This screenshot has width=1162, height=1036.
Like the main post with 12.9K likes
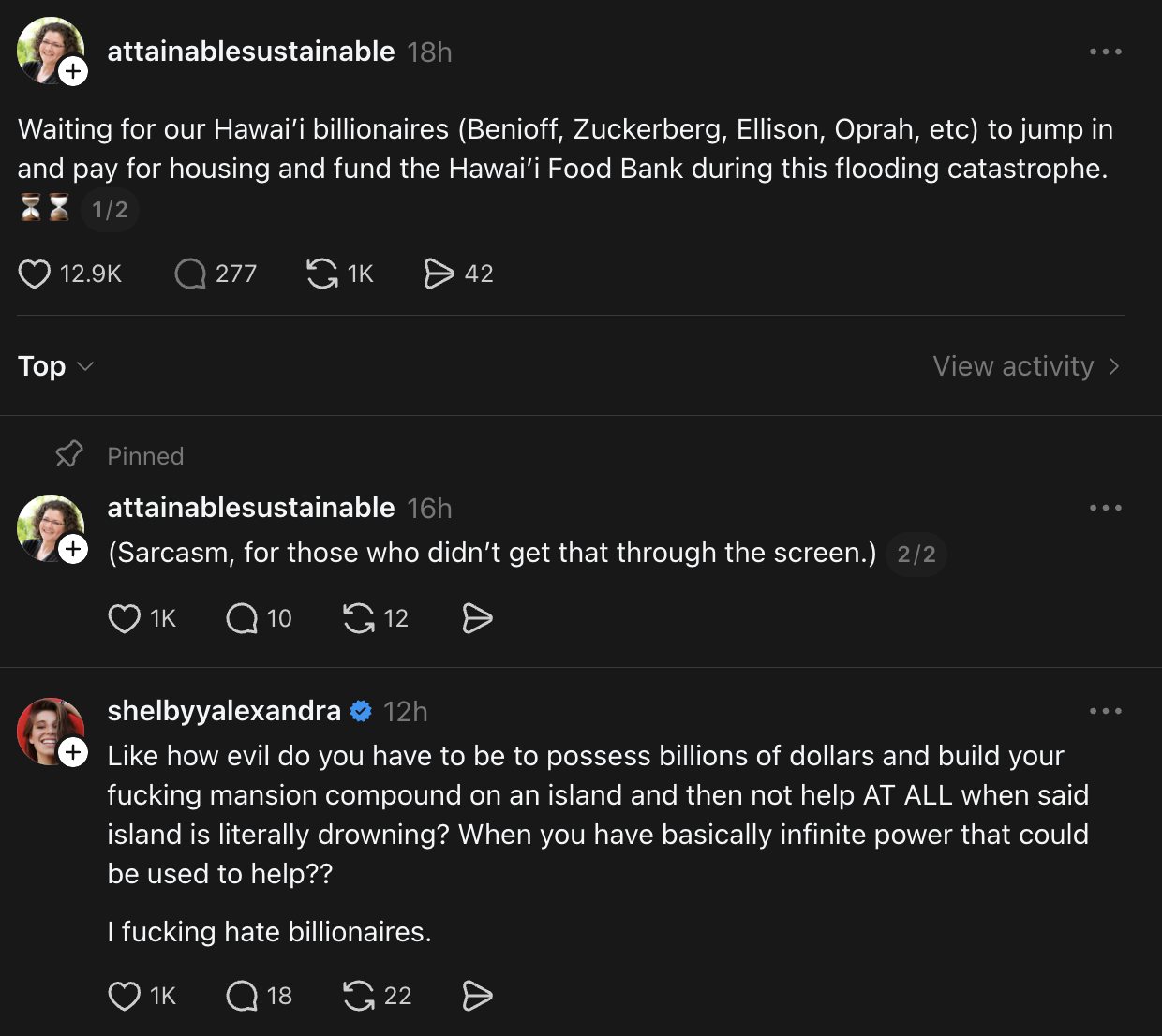click(x=35, y=274)
